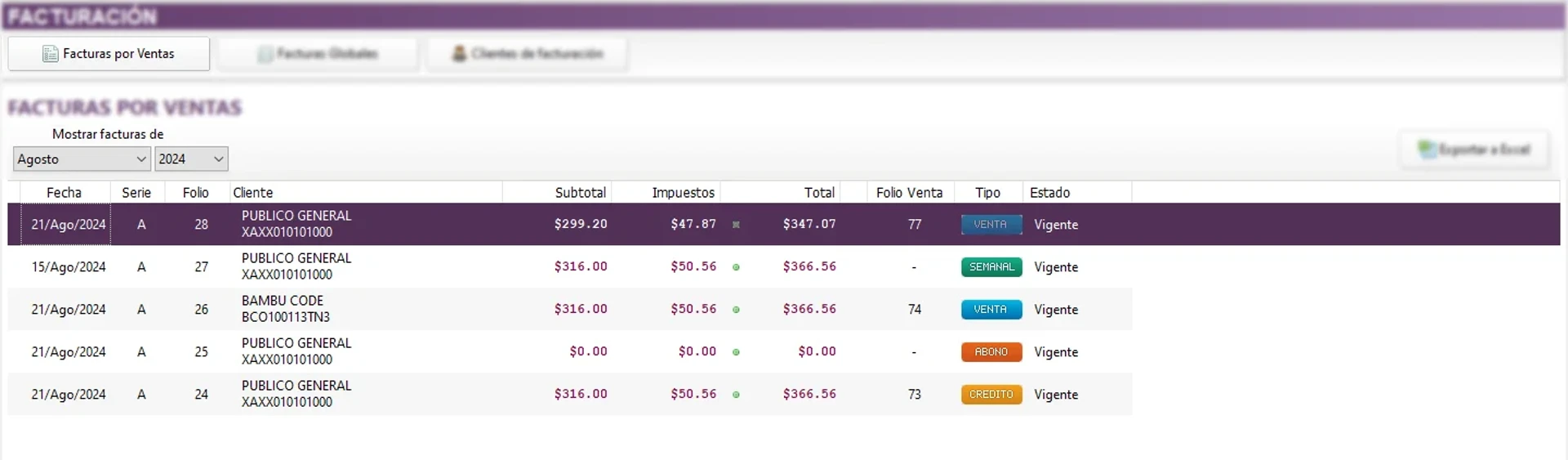The width and height of the screenshot is (1568, 460).
Task: Sort by the Fecha column header
Action: click(64, 193)
